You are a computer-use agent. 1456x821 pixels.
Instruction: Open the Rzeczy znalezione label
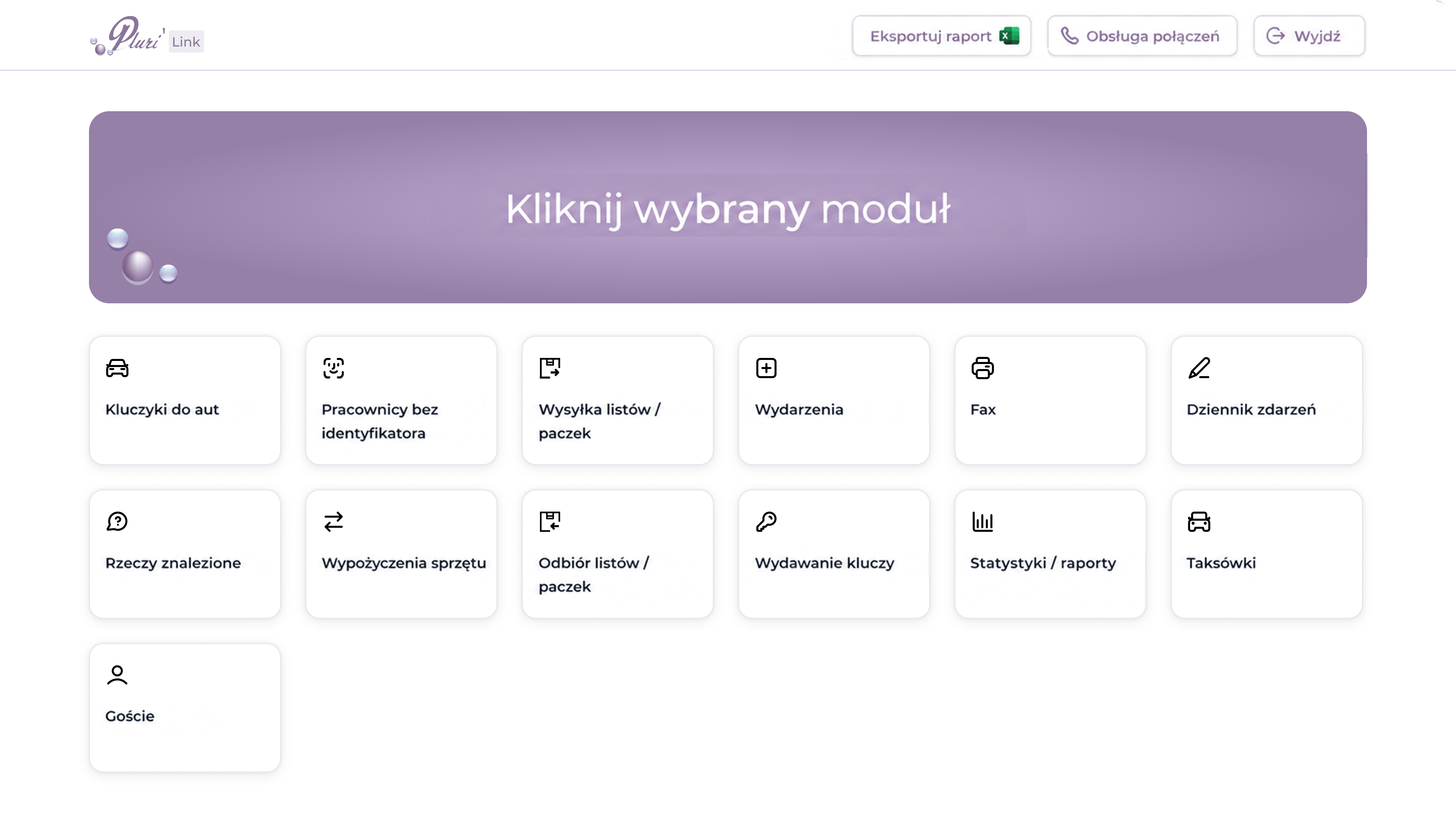173,563
